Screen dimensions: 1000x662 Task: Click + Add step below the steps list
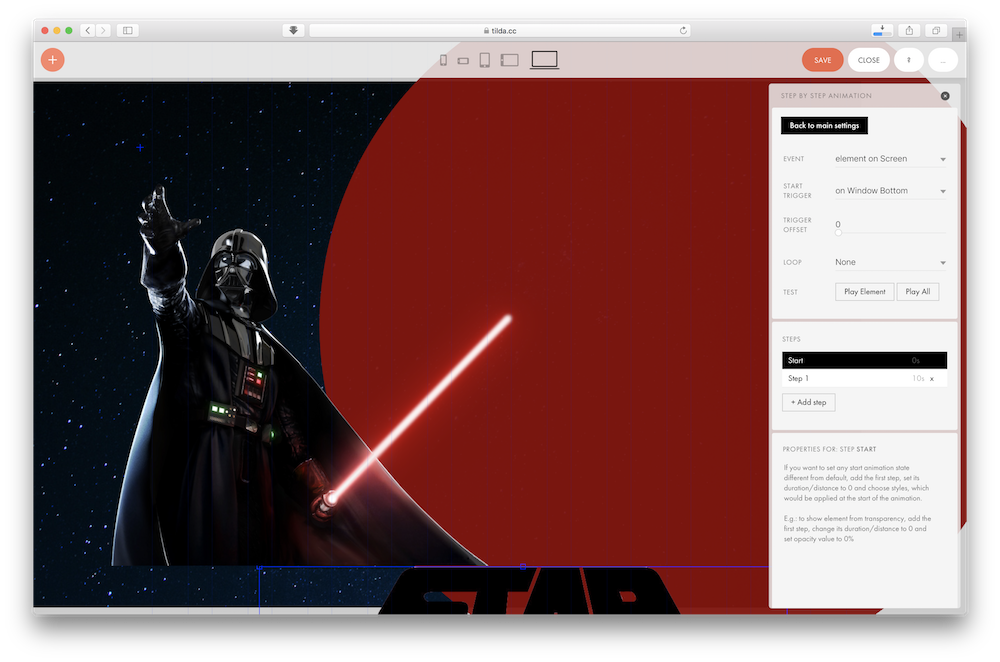tap(808, 401)
